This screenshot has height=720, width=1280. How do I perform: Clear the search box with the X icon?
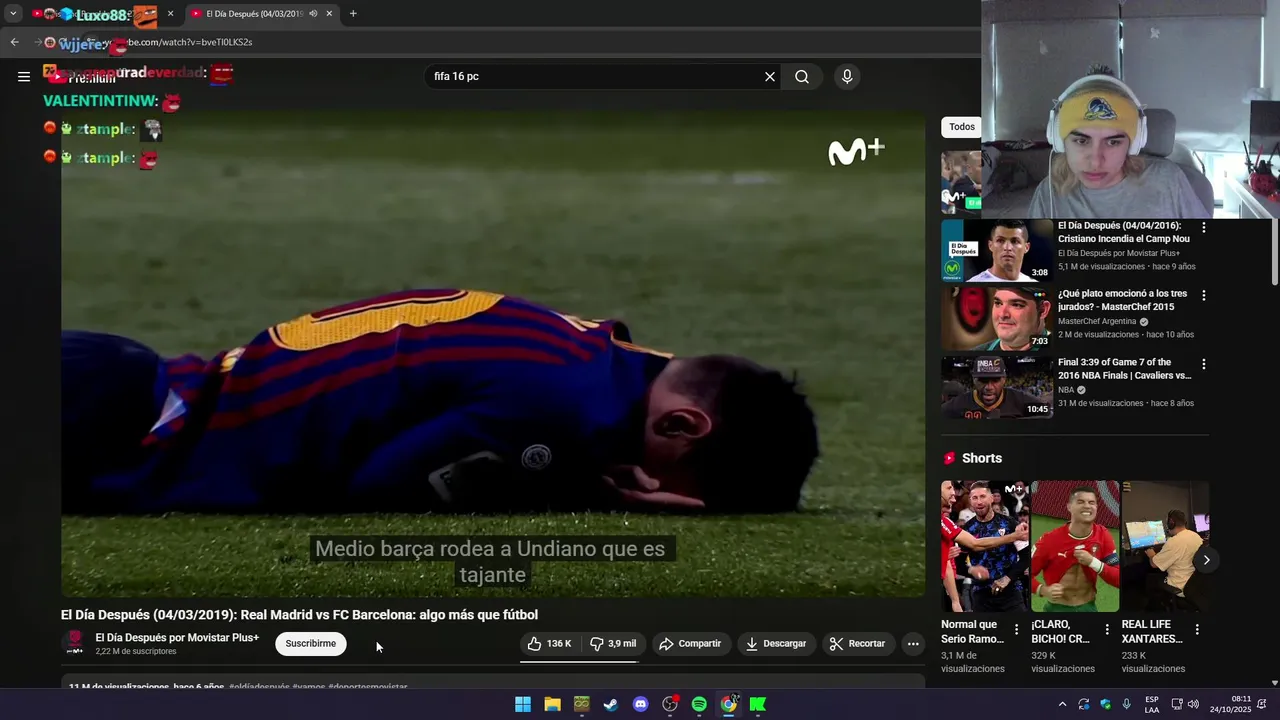(770, 76)
